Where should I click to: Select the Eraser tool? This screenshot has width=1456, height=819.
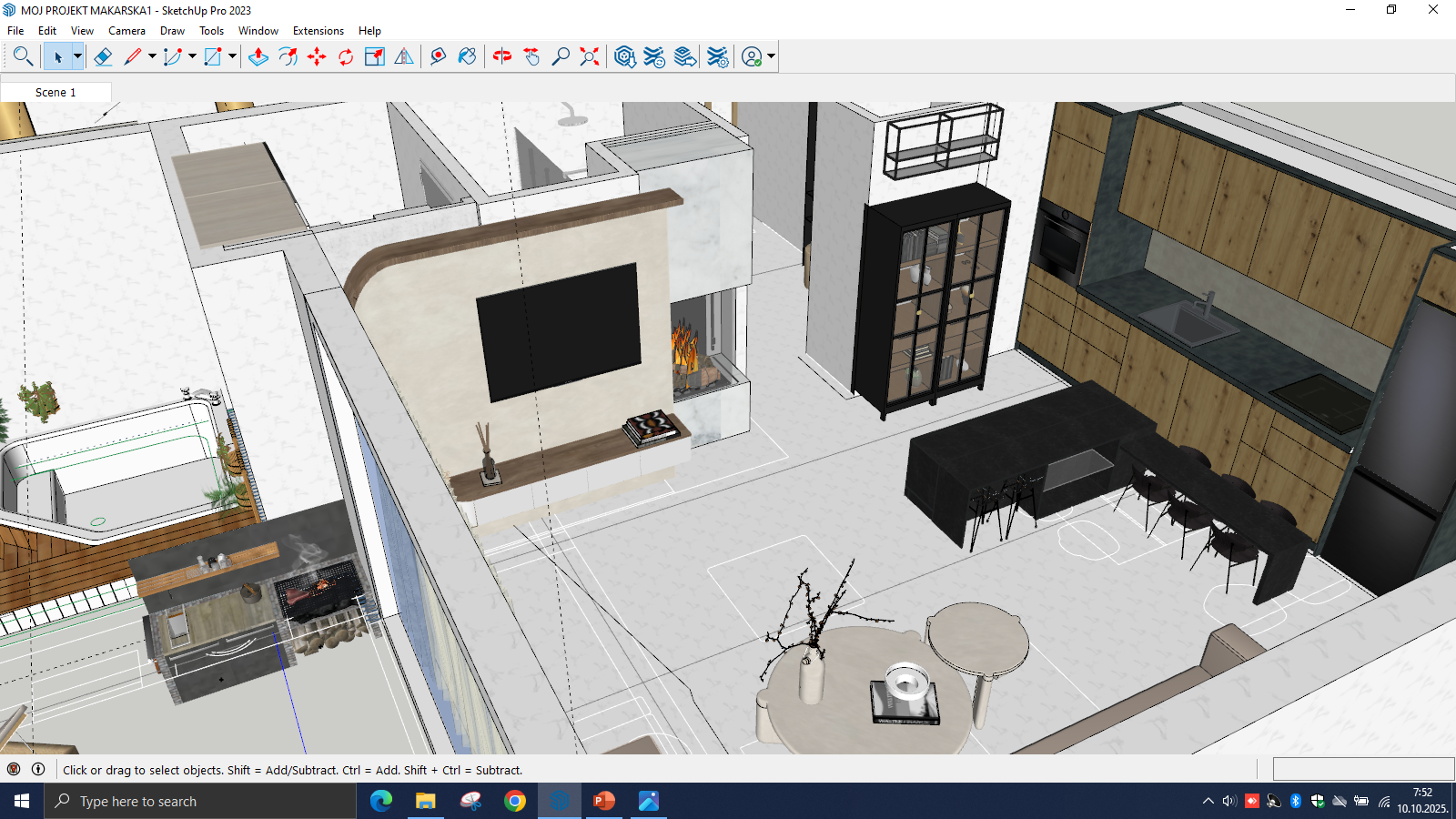(103, 56)
